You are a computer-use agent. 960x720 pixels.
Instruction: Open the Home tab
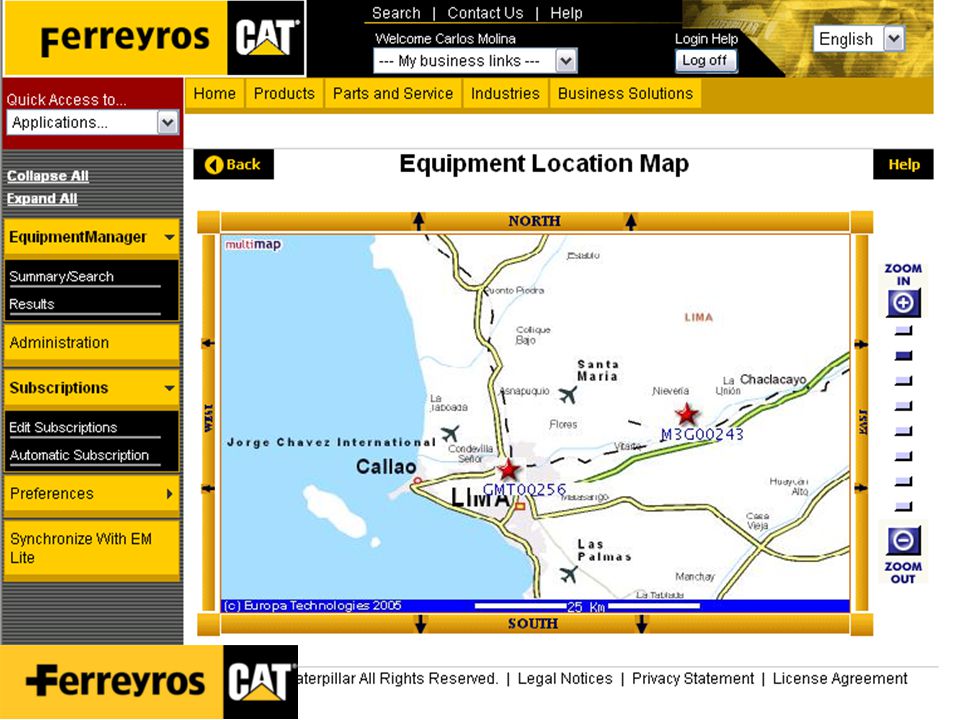point(214,94)
